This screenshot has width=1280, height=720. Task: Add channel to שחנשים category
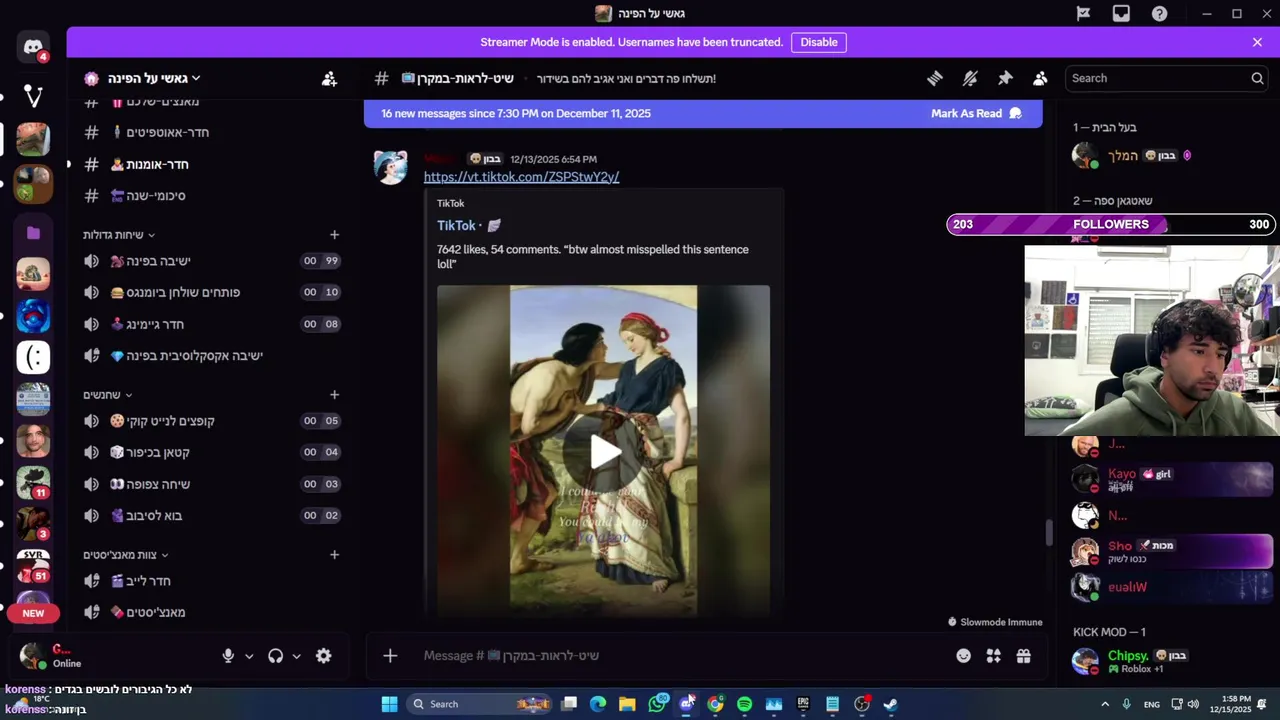pos(334,395)
